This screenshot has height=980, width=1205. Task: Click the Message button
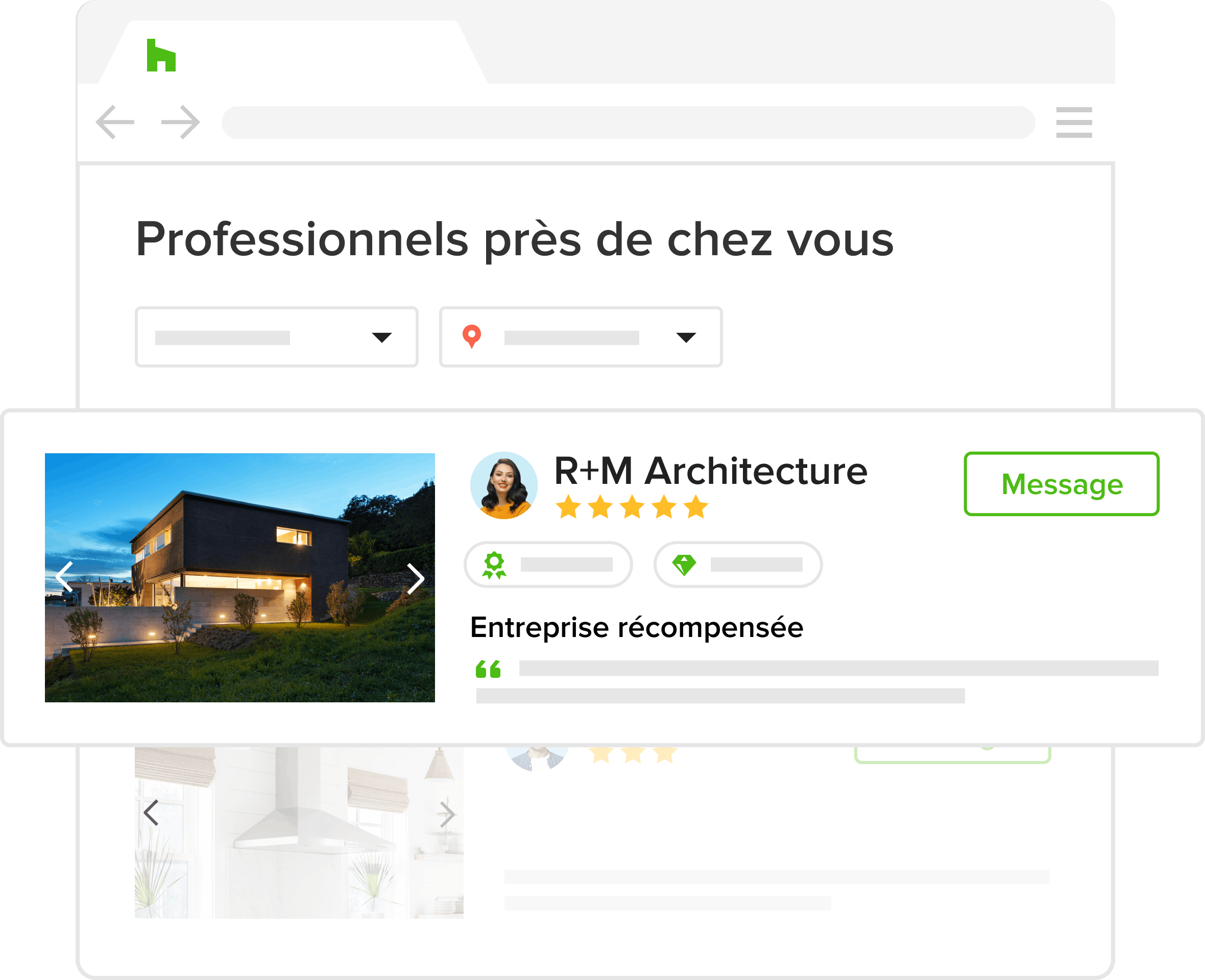point(1062,484)
